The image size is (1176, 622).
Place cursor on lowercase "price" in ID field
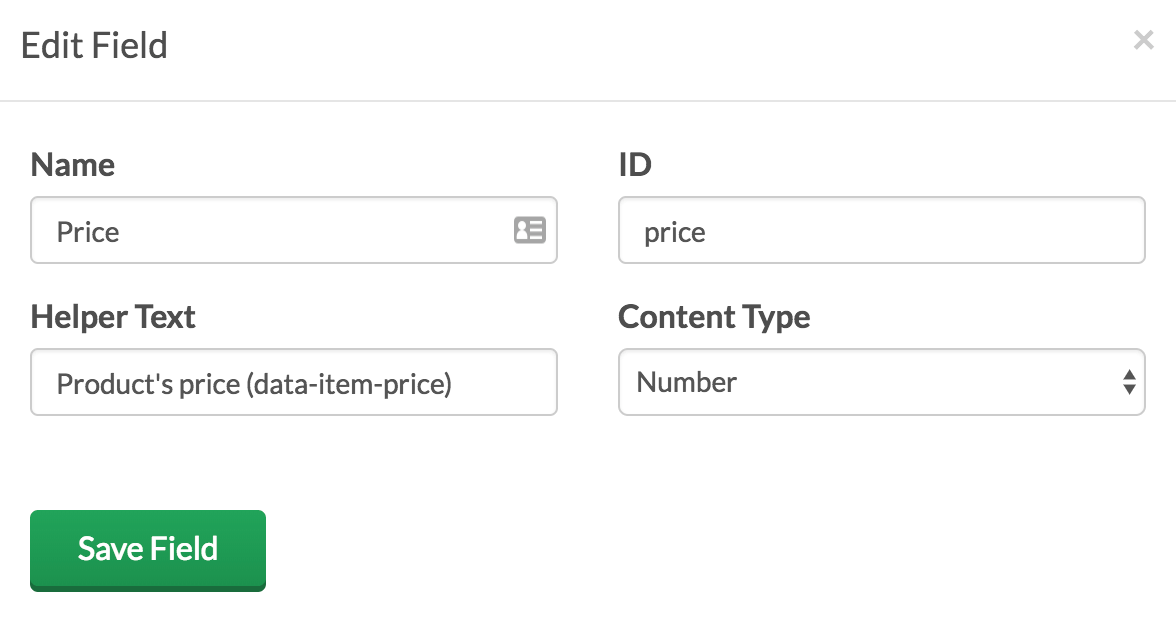pyautogui.click(x=675, y=232)
